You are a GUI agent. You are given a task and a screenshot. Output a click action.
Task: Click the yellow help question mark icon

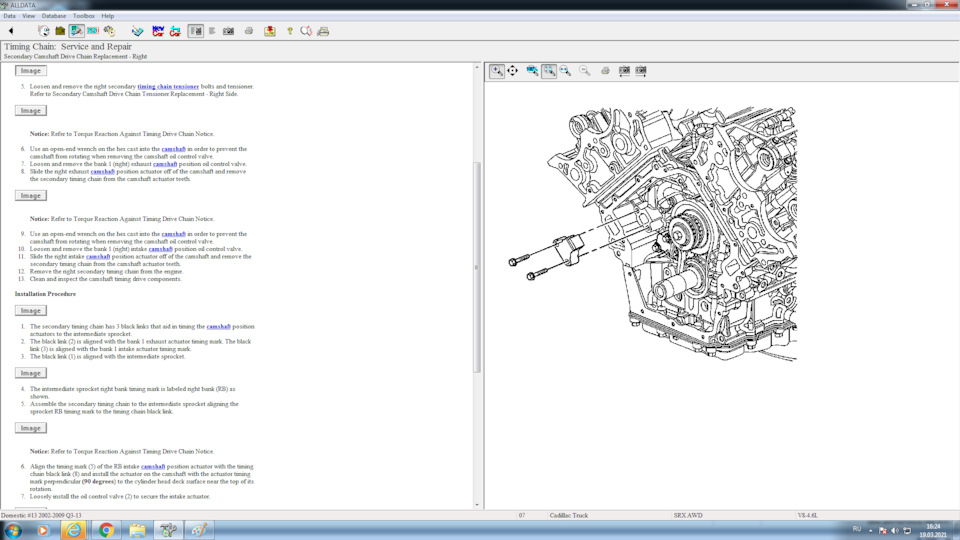290,31
